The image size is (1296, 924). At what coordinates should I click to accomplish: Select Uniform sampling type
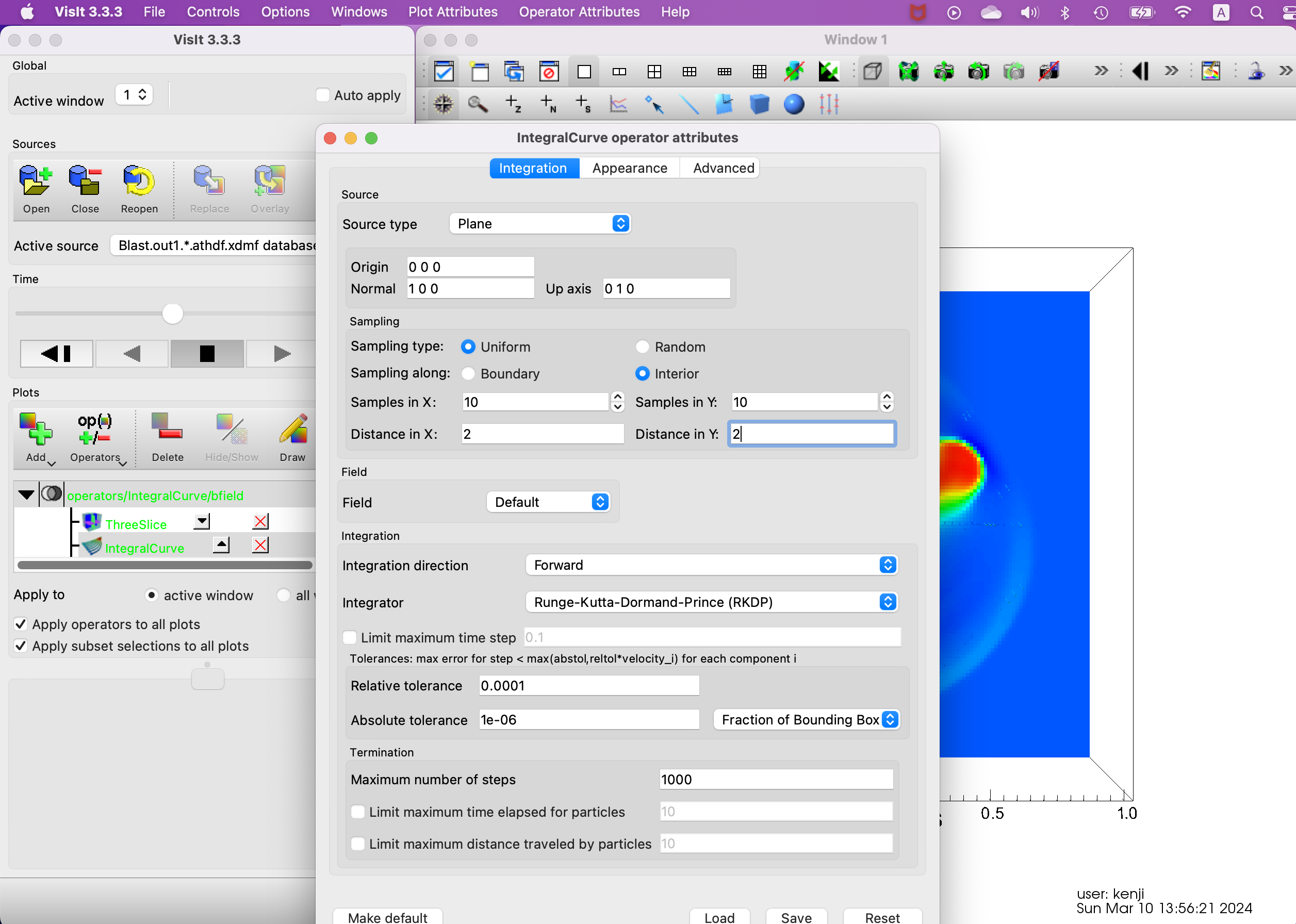[x=468, y=346]
